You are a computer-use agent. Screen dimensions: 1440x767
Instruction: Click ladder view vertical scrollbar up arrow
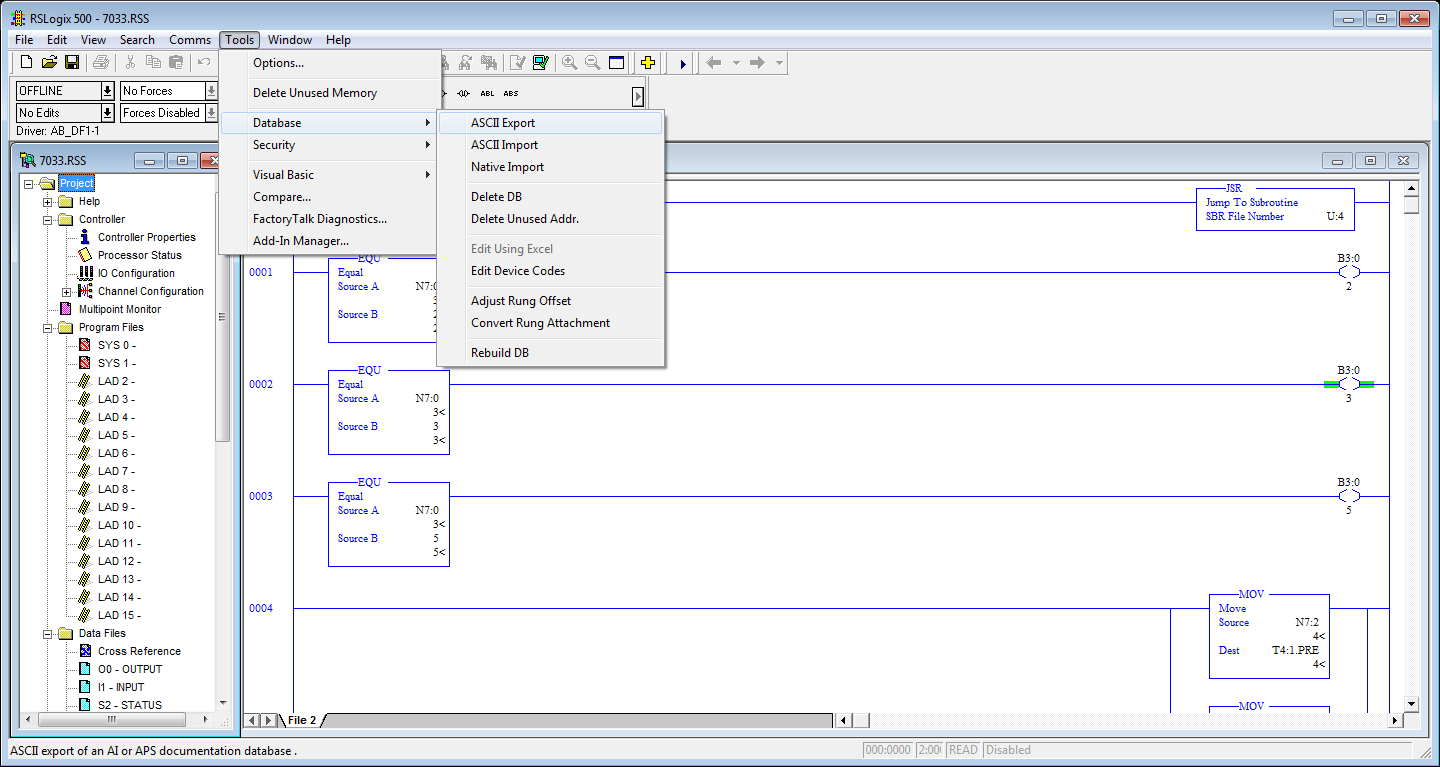click(x=1411, y=188)
